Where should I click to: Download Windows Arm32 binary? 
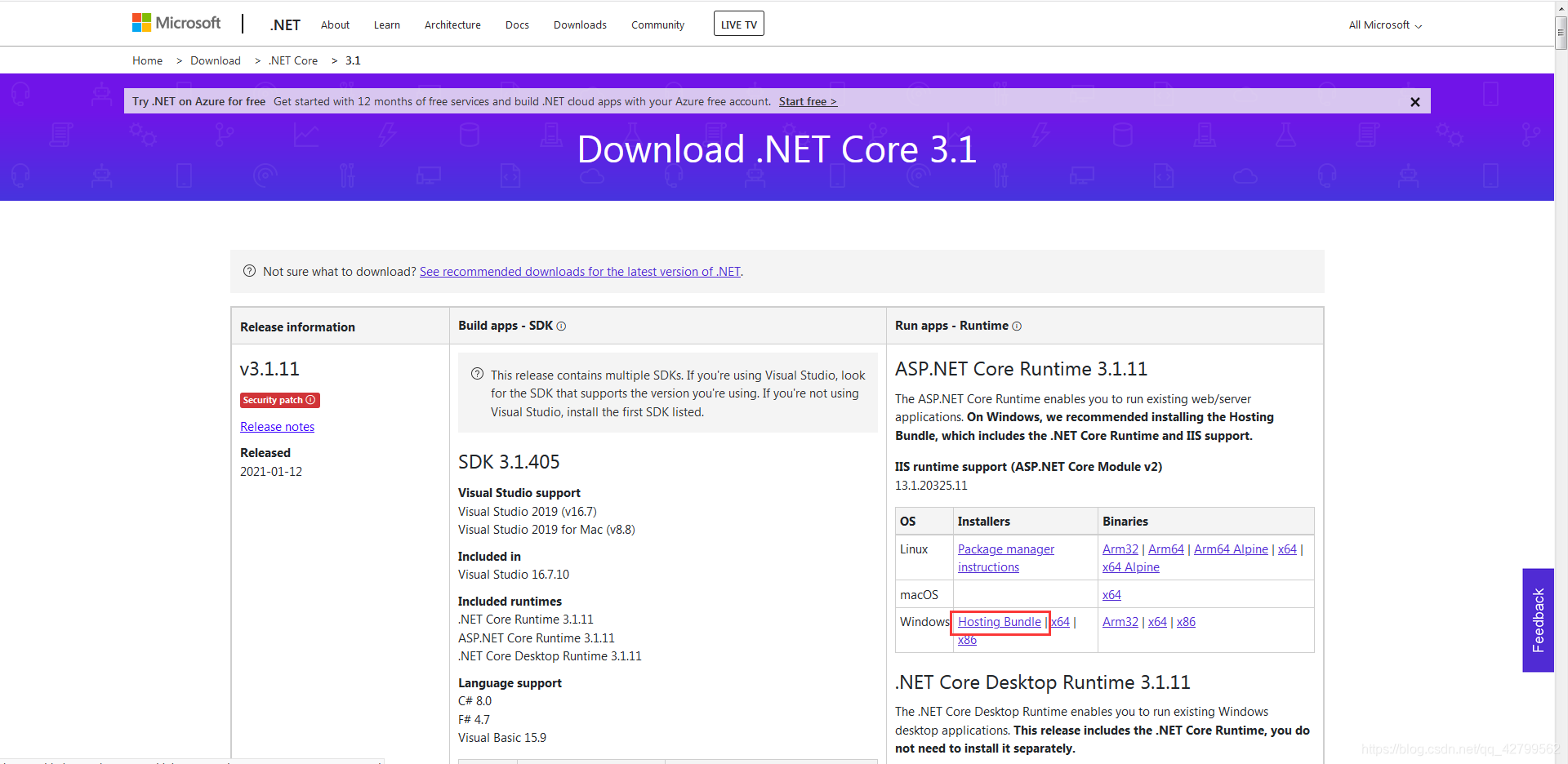point(1120,622)
